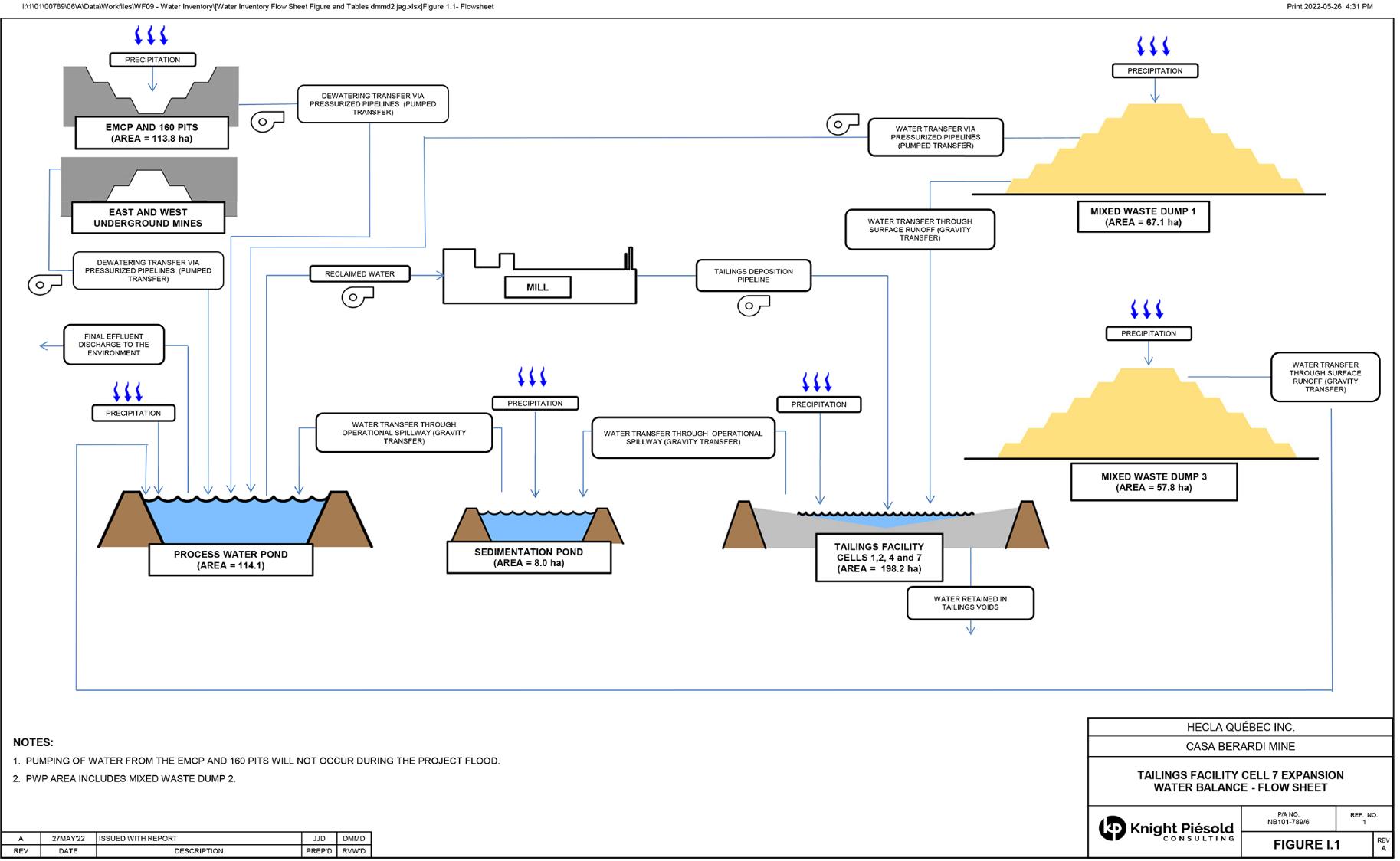1400x861 pixels.
Task: Click the rain drops icon above Mixed Waste Dump 1
Action: (1153, 46)
